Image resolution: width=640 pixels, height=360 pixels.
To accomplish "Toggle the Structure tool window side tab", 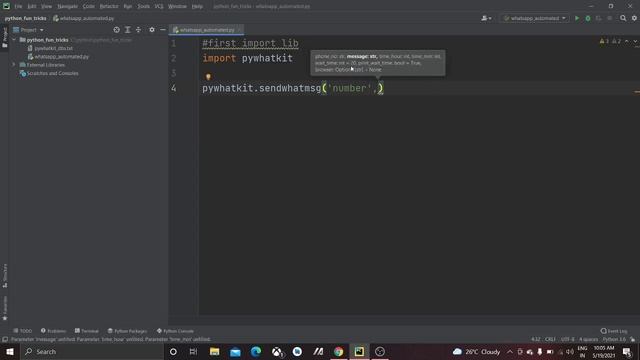I will tap(4, 275).
